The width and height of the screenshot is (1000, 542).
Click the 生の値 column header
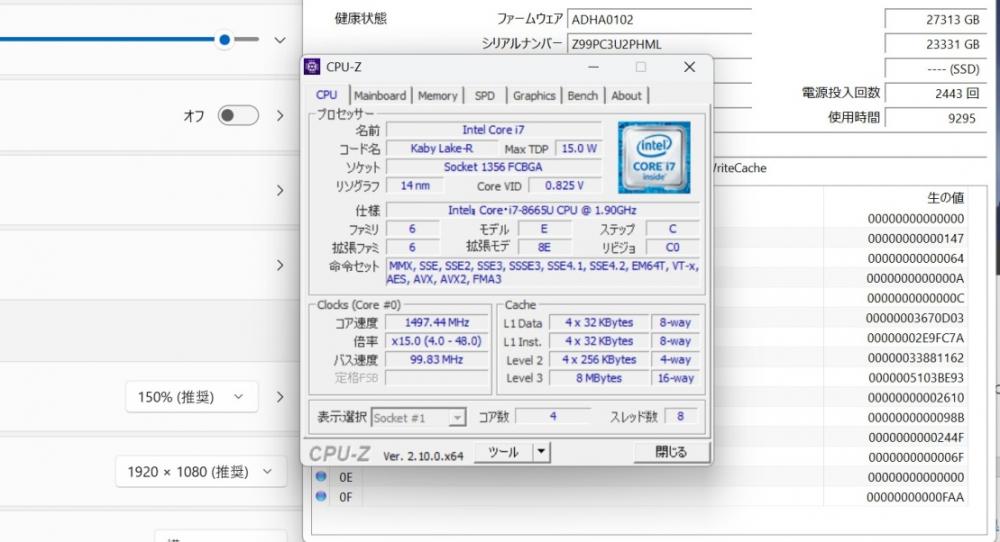tap(945, 198)
